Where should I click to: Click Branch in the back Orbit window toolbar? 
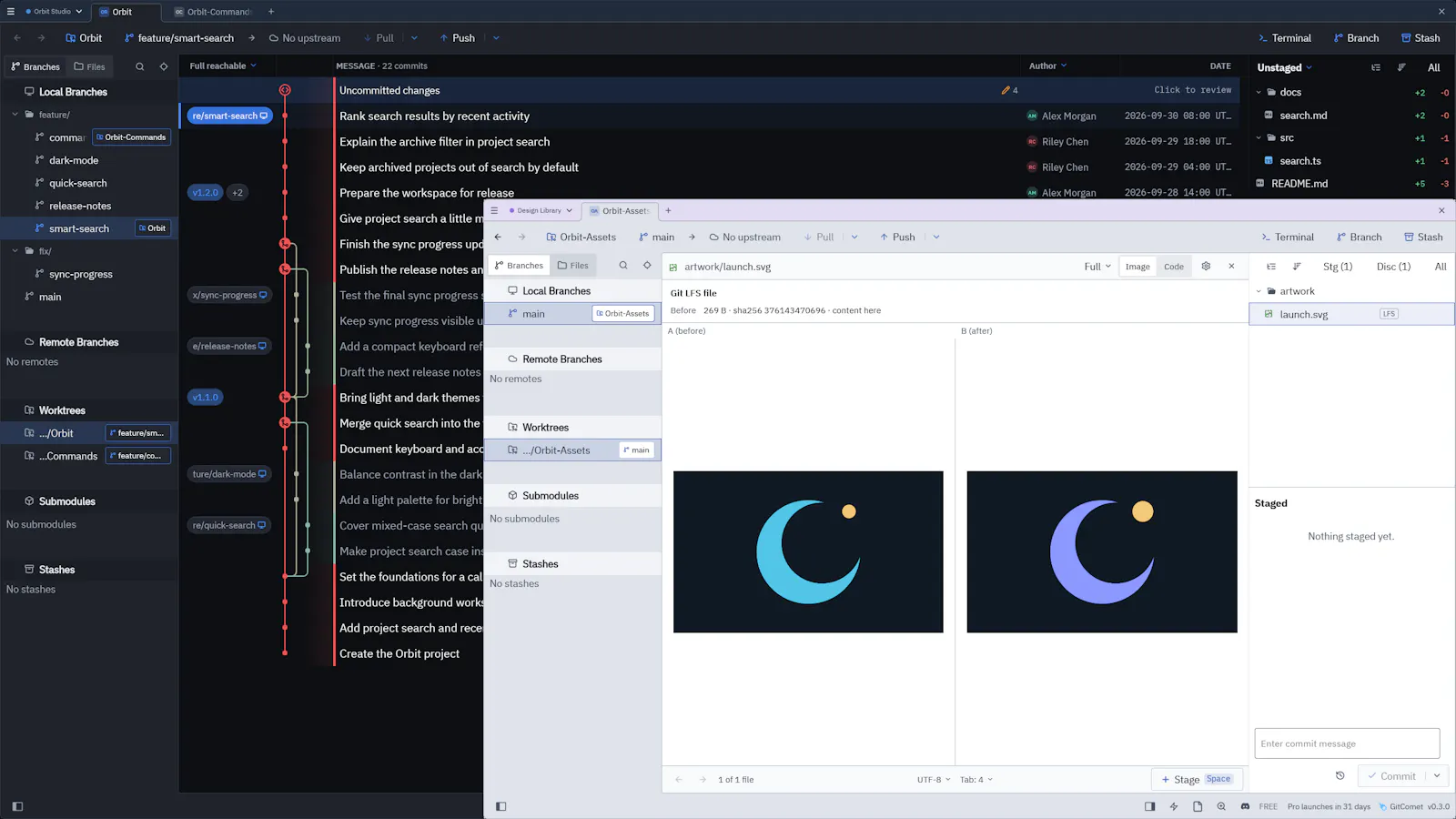[x=1356, y=38]
